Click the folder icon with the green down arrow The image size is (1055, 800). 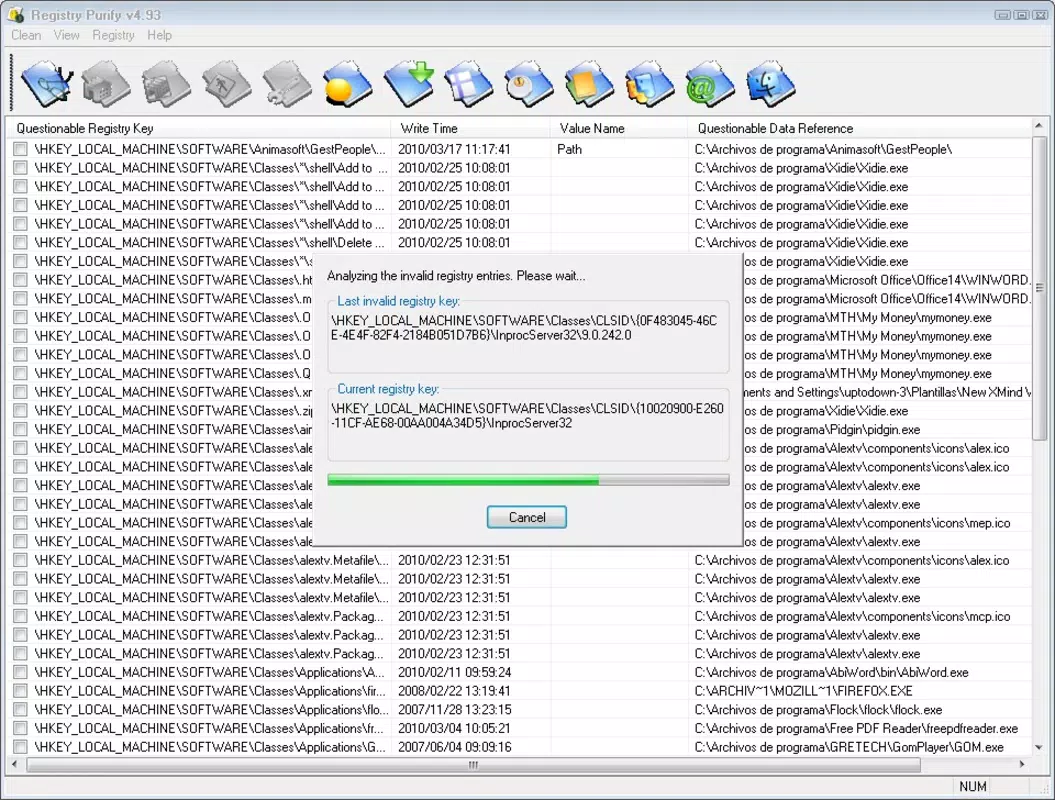(x=408, y=83)
